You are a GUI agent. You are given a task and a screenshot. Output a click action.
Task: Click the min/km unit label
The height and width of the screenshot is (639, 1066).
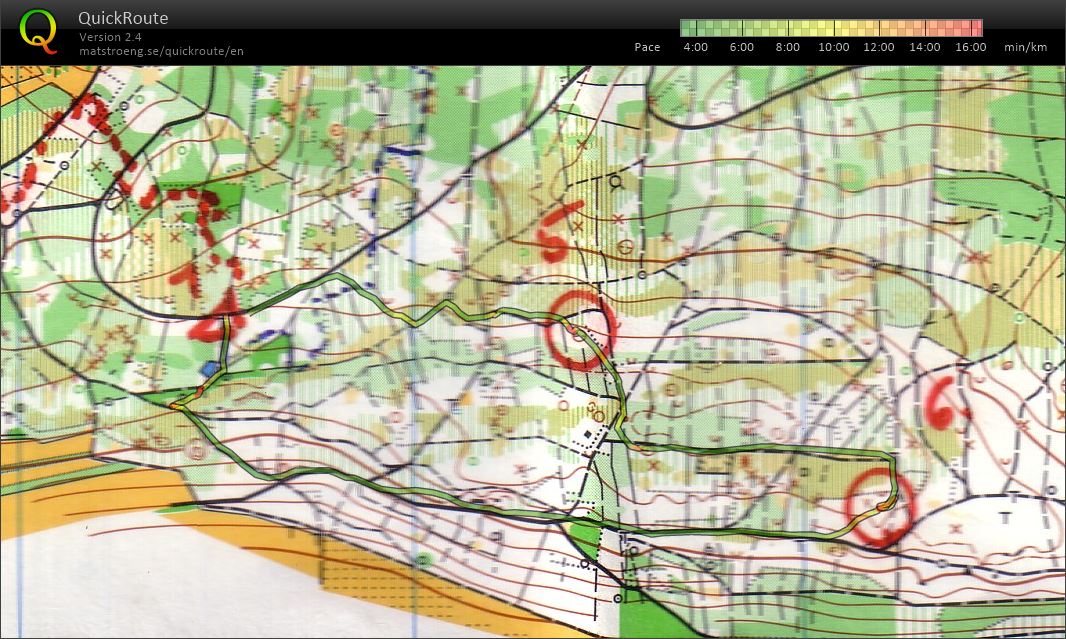coord(1024,47)
